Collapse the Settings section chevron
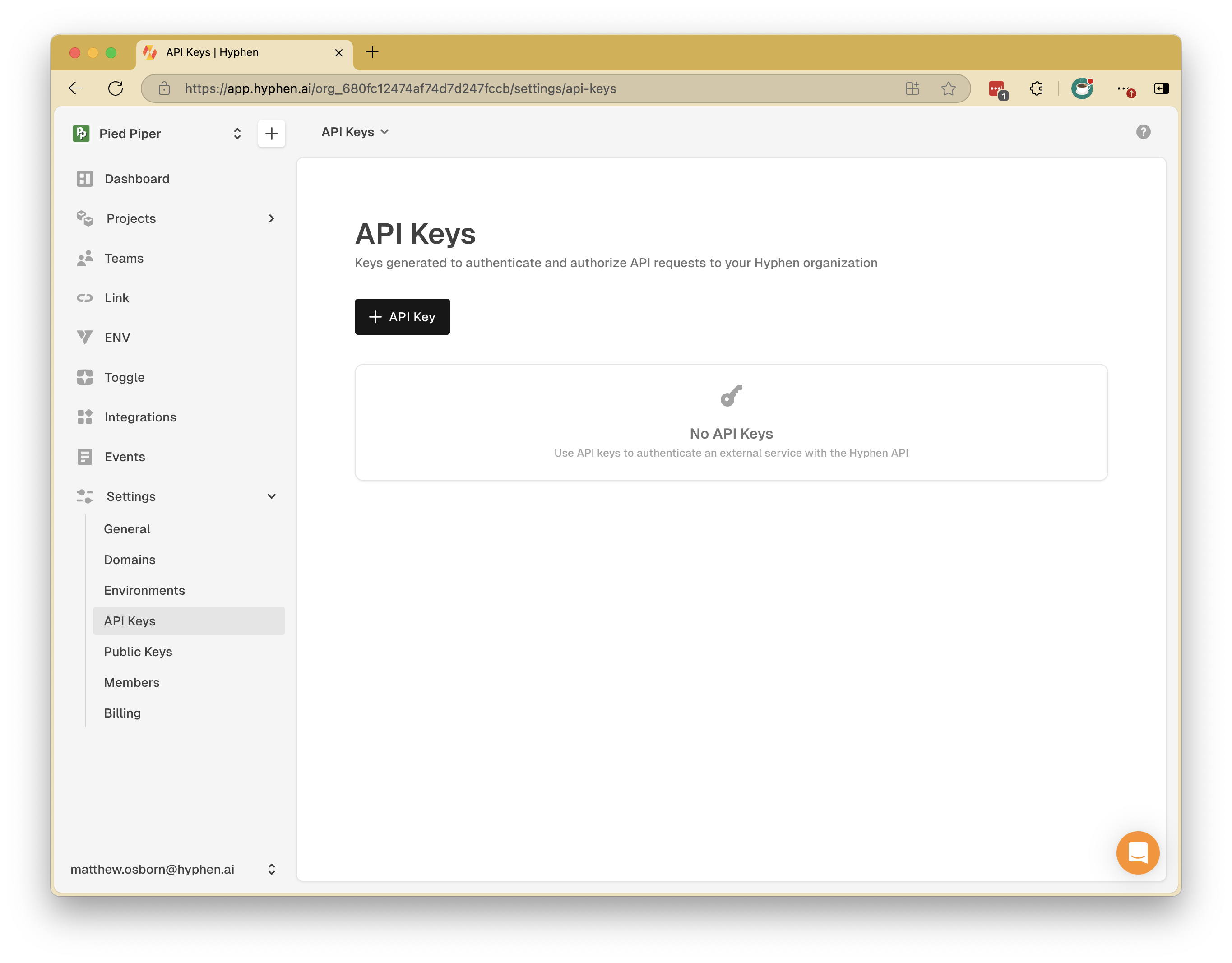The height and width of the screenshot is (963, 1232). 271,496
